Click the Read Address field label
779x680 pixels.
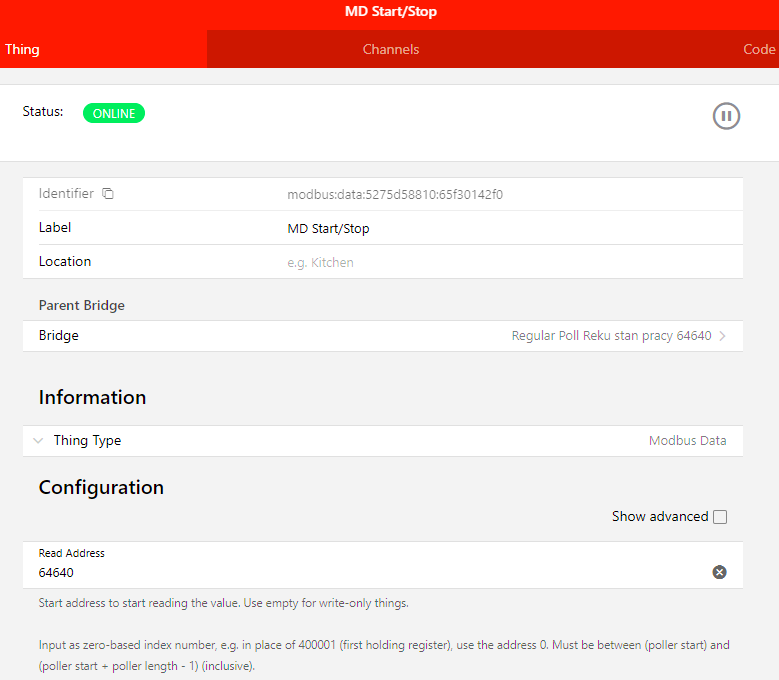(x=72, y=553)
